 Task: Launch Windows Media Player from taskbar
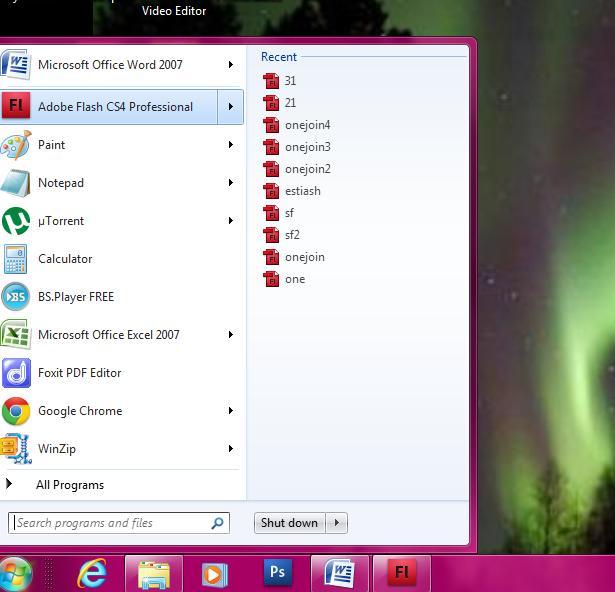215,575
